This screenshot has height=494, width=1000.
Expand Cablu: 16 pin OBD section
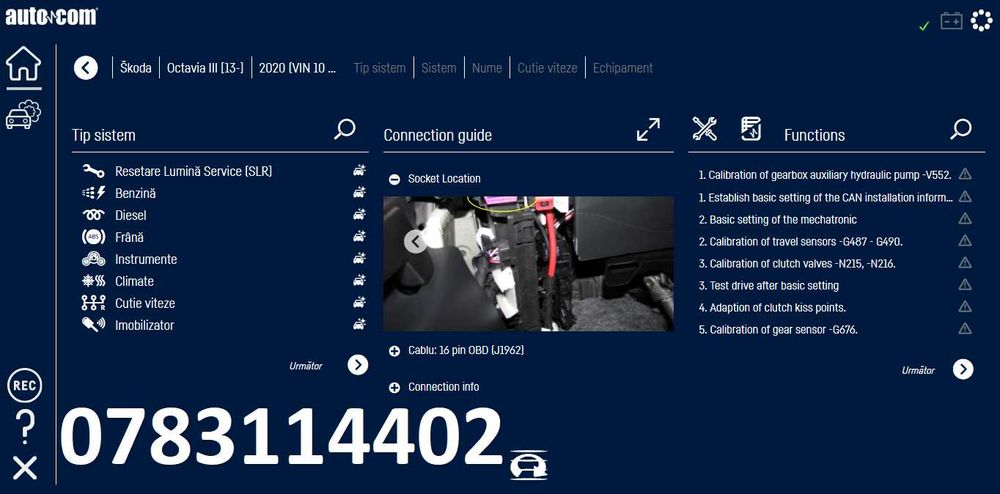(394, 351)
